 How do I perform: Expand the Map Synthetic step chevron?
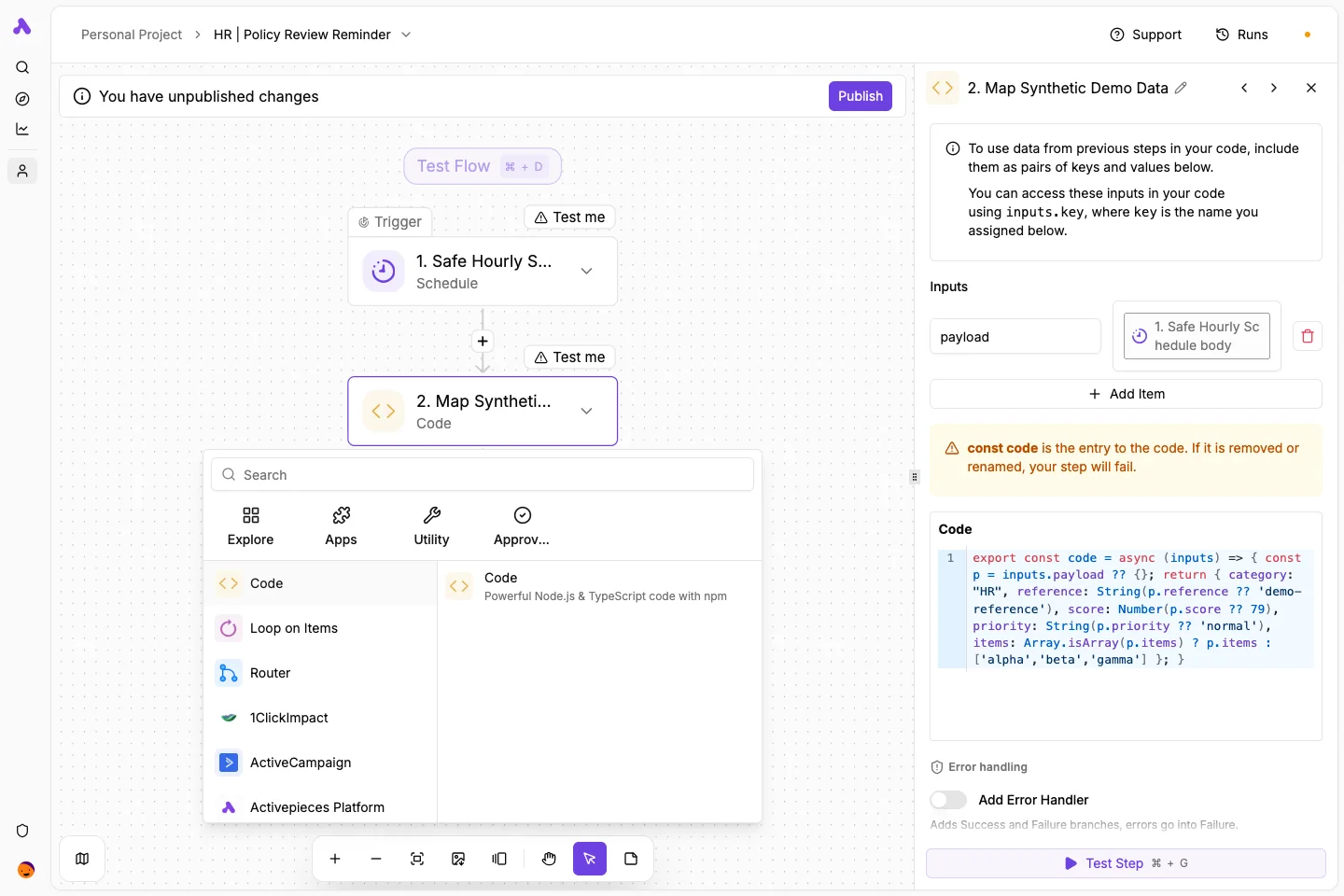point(586,411)
